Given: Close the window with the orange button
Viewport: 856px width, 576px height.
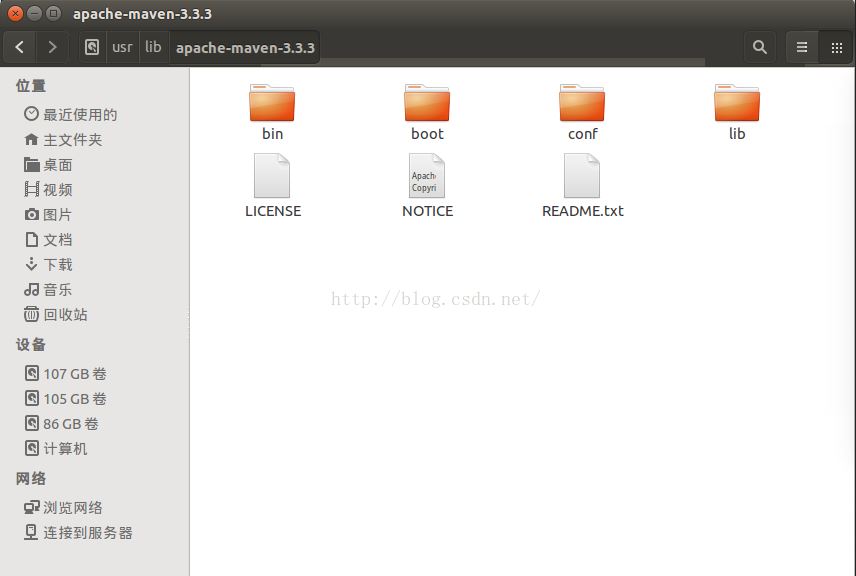Looking at the screenshot, I should click(x=16, y=13).
